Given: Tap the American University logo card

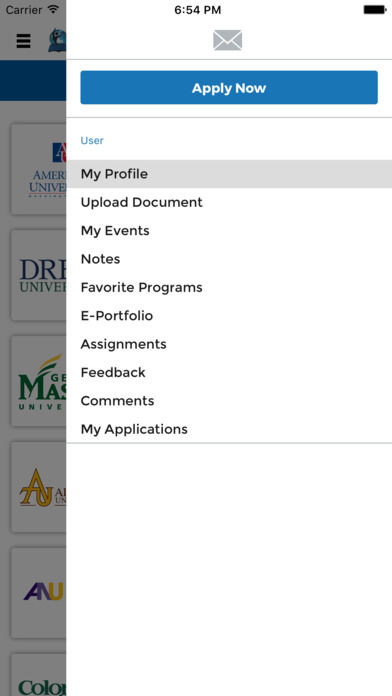Looking at the screenshot, I should tap(39, 169).
